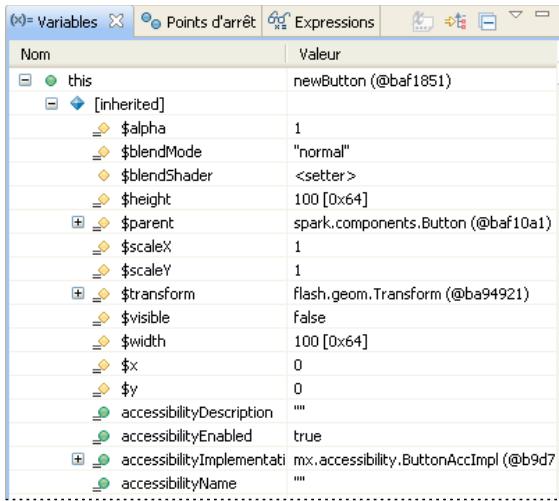Screen dimensions: 559x501
Task: Click the 'true' value of accessibilityEnabled
Action: pos(307,436)
